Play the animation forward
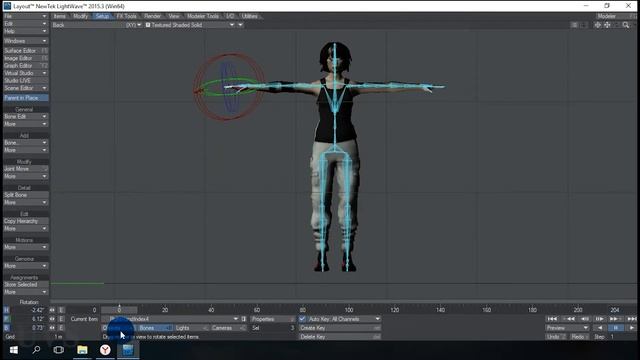This screenshot has height=360, width=640. (x=631, y=328)
